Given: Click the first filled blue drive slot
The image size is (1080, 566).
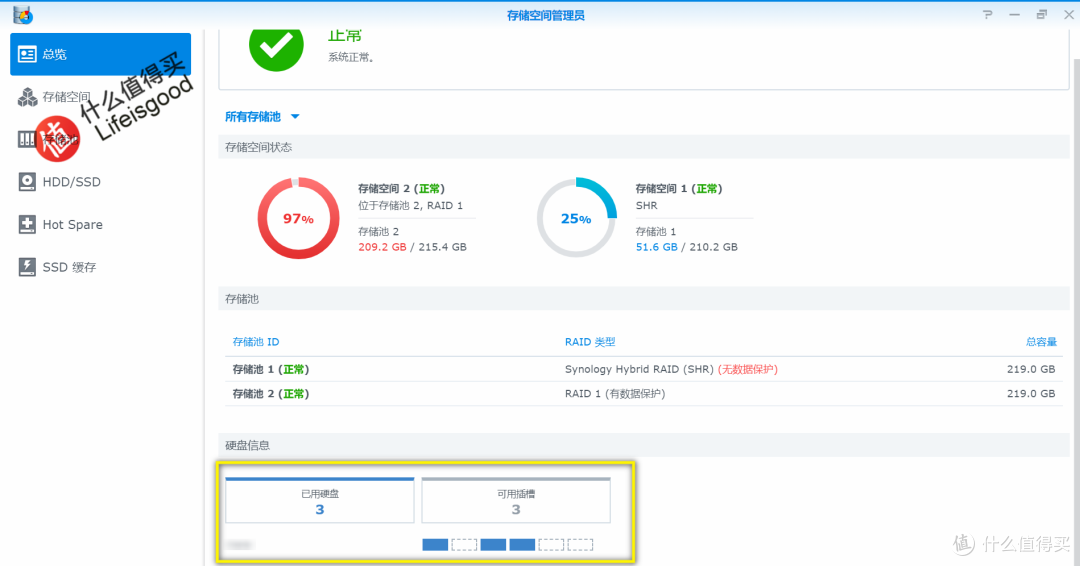Looking at the screenshot, I should pyautogui.click(x=435, y=545).
